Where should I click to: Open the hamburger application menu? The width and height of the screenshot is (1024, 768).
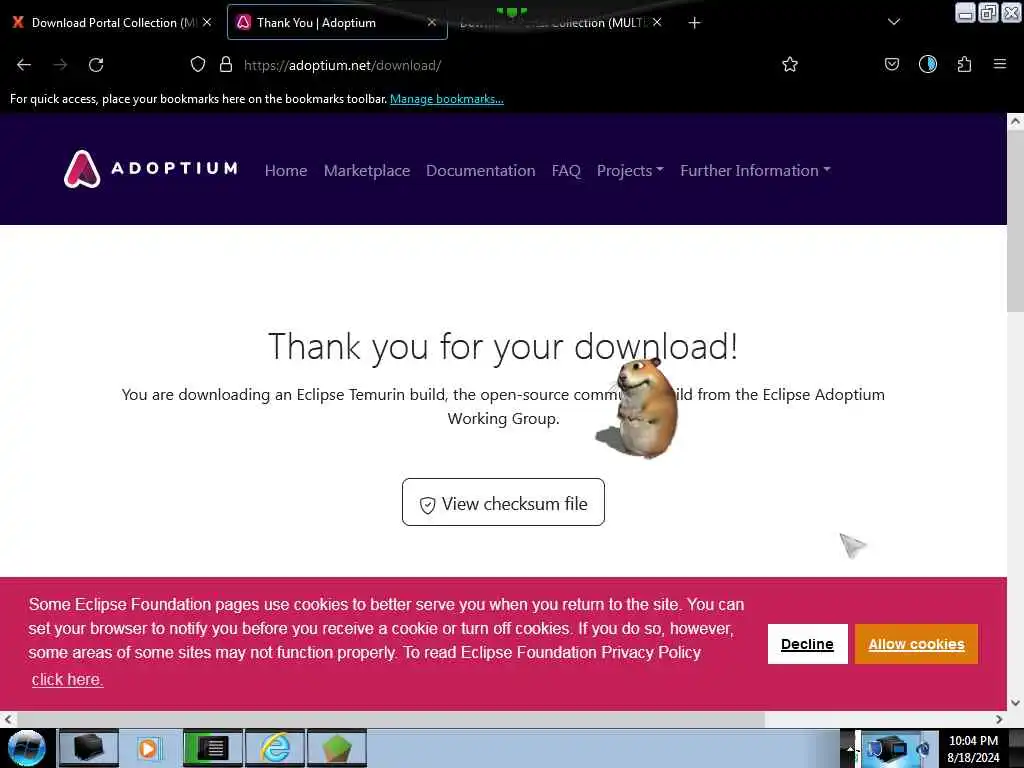coord(1000,64)
